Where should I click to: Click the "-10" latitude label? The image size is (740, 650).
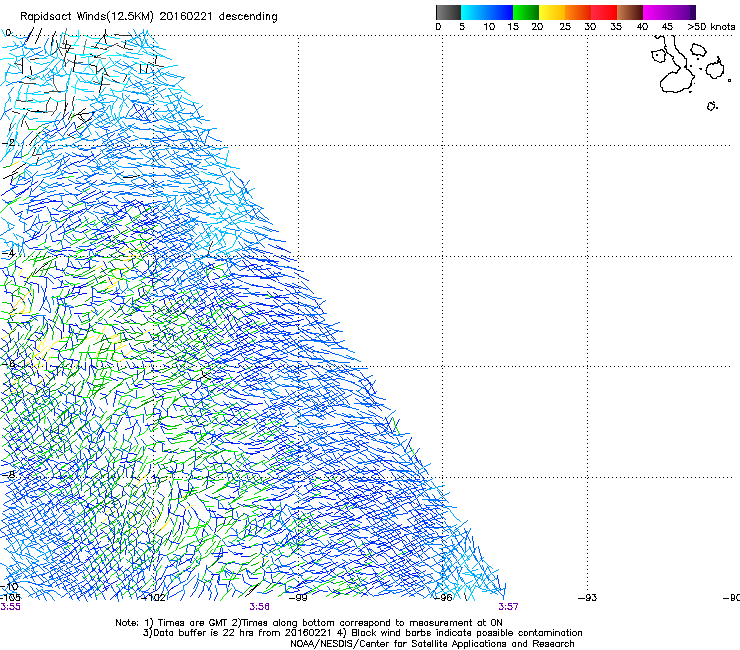click(x=9, y=586)
